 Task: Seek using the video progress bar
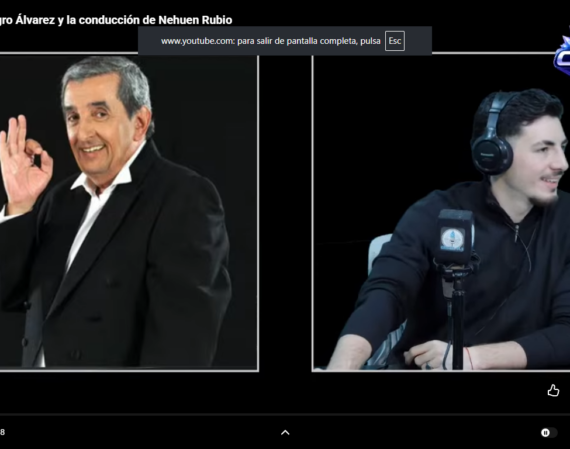[x=285, y=414]
